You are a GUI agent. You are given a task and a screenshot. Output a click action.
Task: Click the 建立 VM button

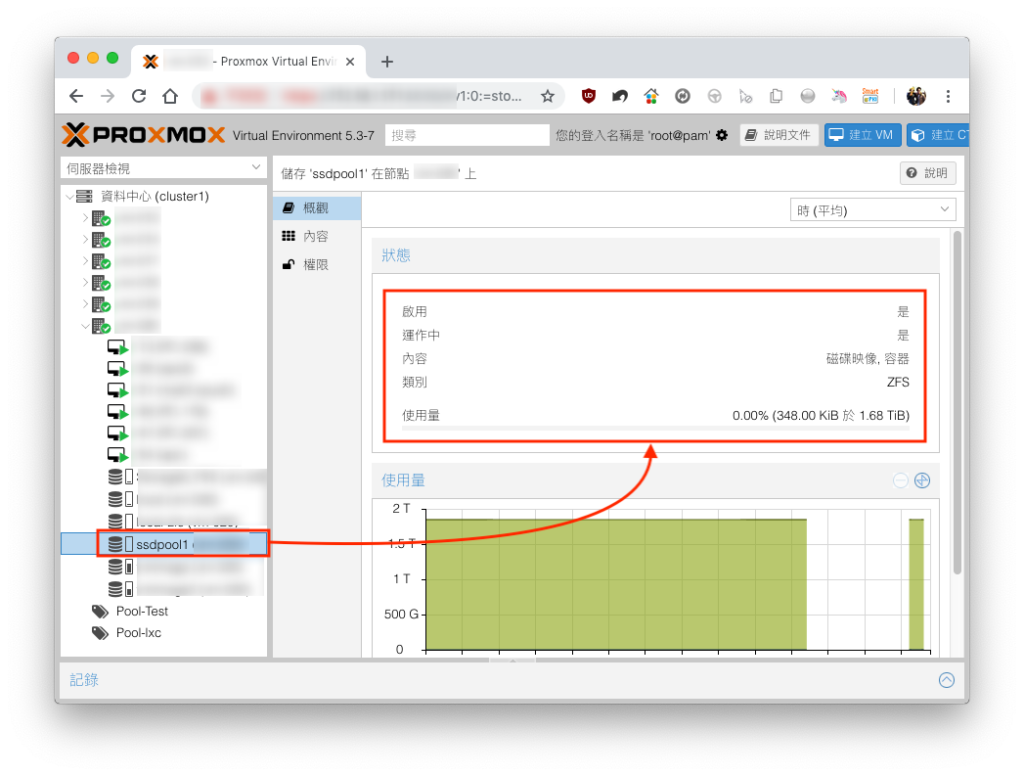[x=862, y=135]
